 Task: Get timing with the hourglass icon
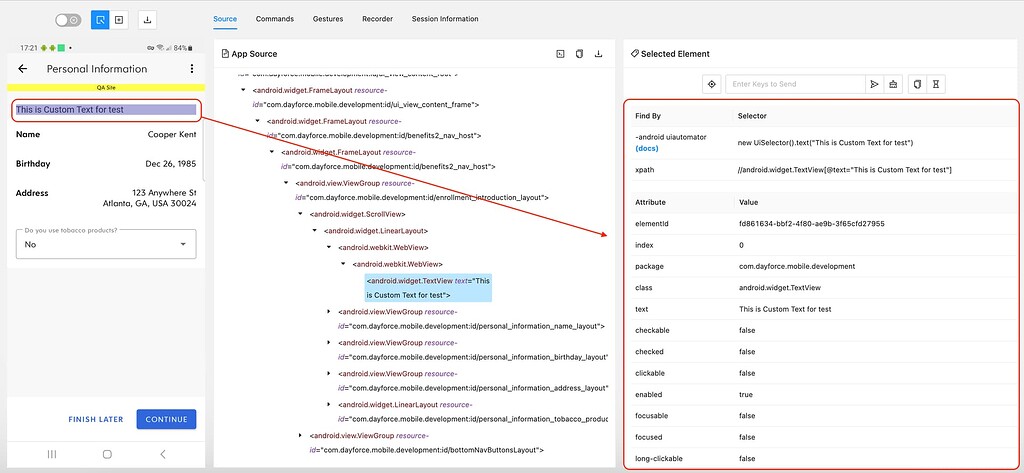pos(936,84)
